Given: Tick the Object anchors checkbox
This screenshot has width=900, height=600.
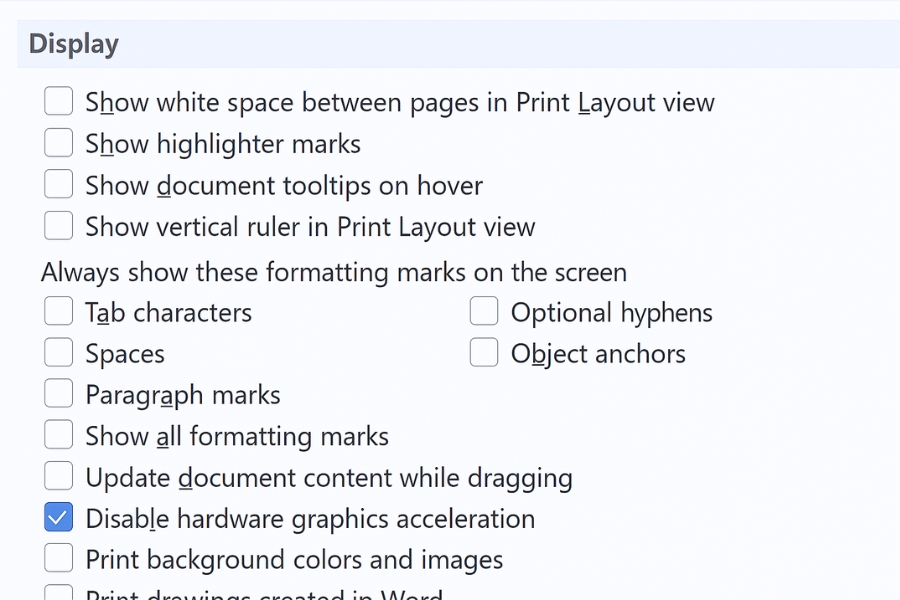Looking at the screenshot, I should click(484, 353).
